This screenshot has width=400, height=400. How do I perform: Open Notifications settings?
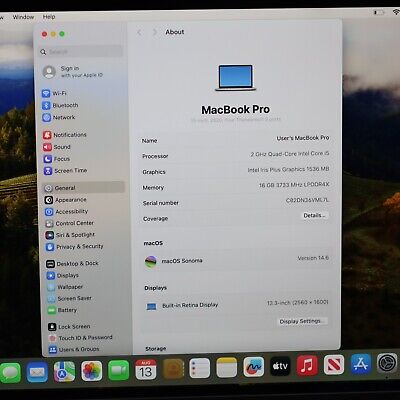(x=65, y=135)
